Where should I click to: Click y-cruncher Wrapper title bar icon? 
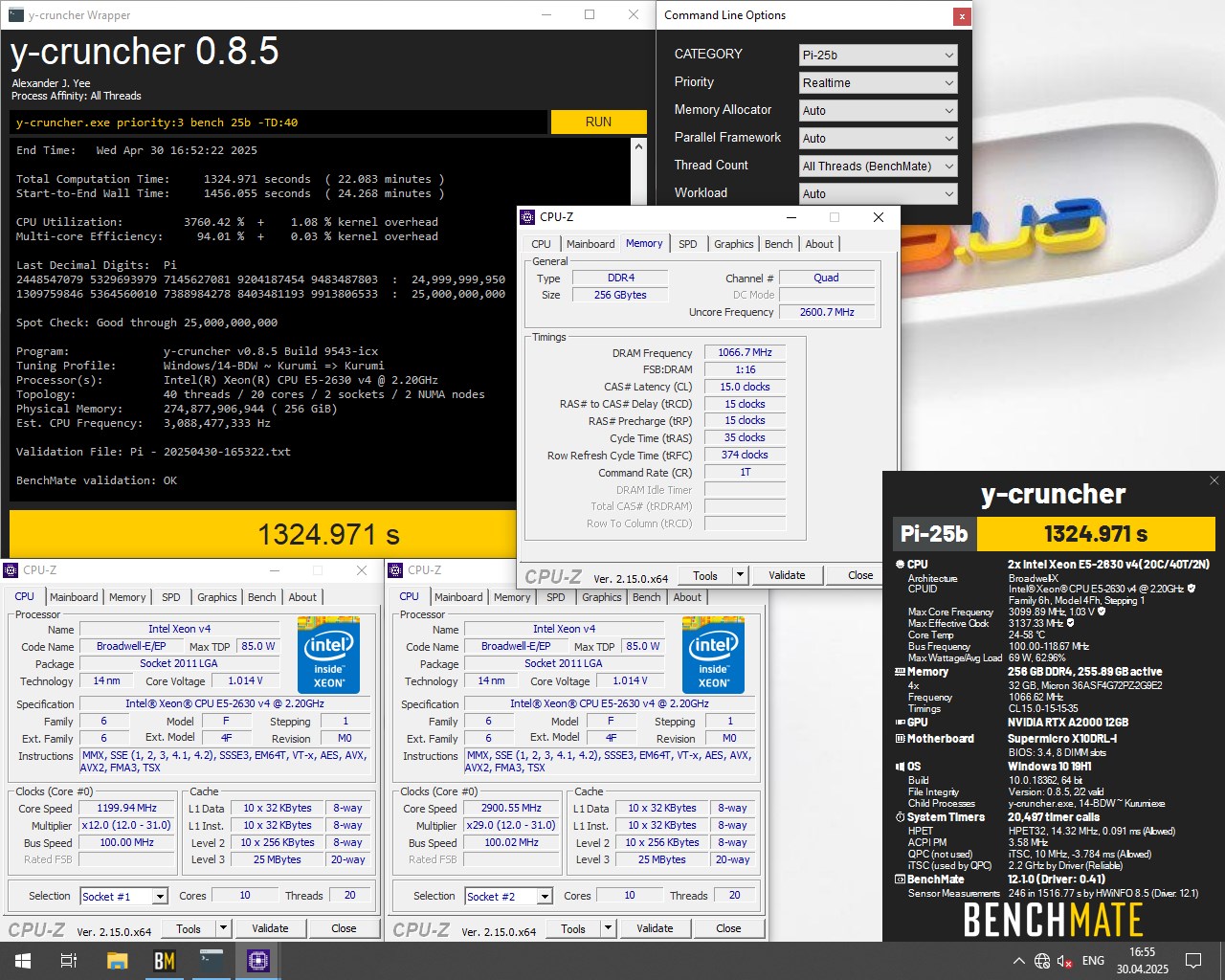pos(16,15)
